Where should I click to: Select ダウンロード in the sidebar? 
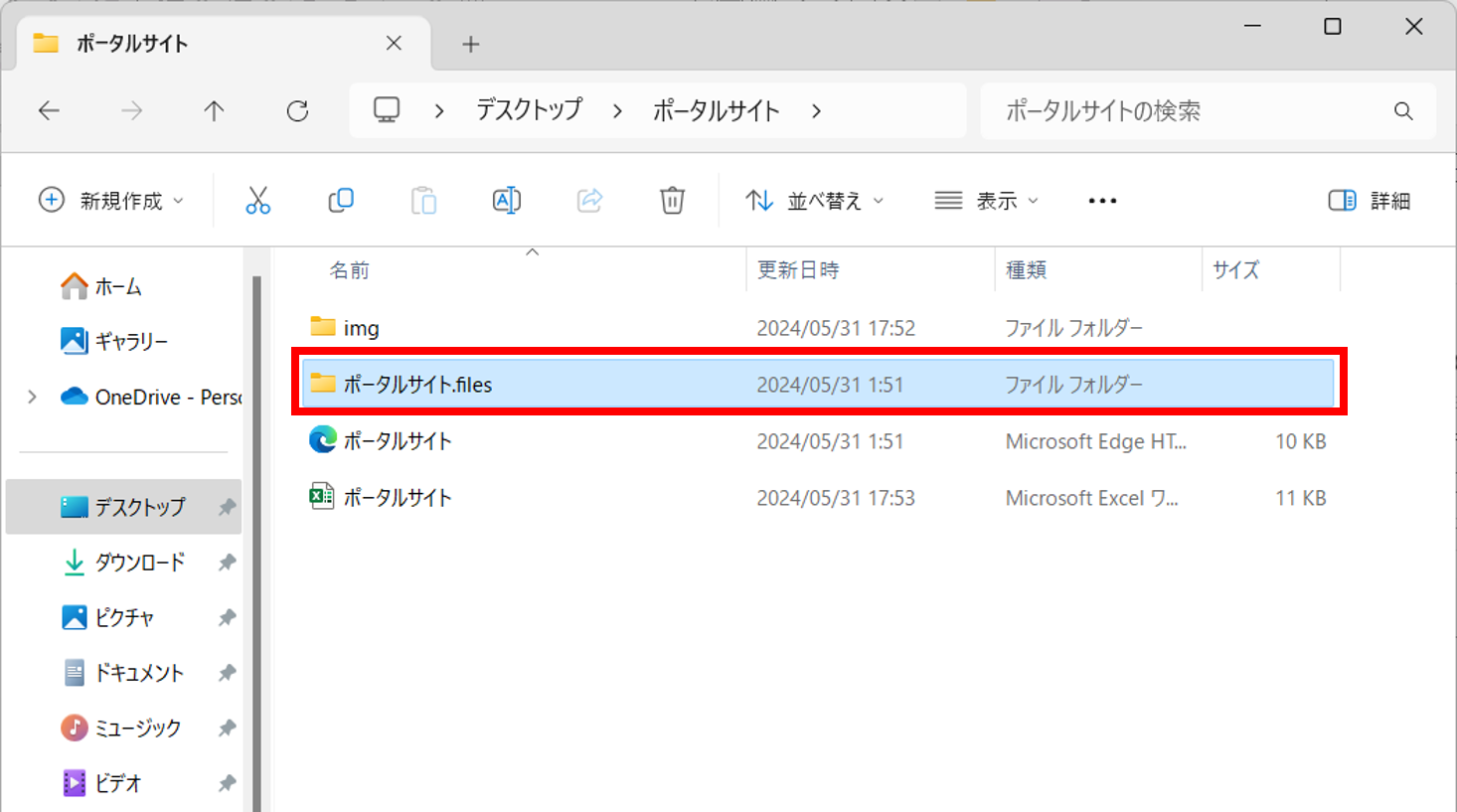(x=139, y=563)
